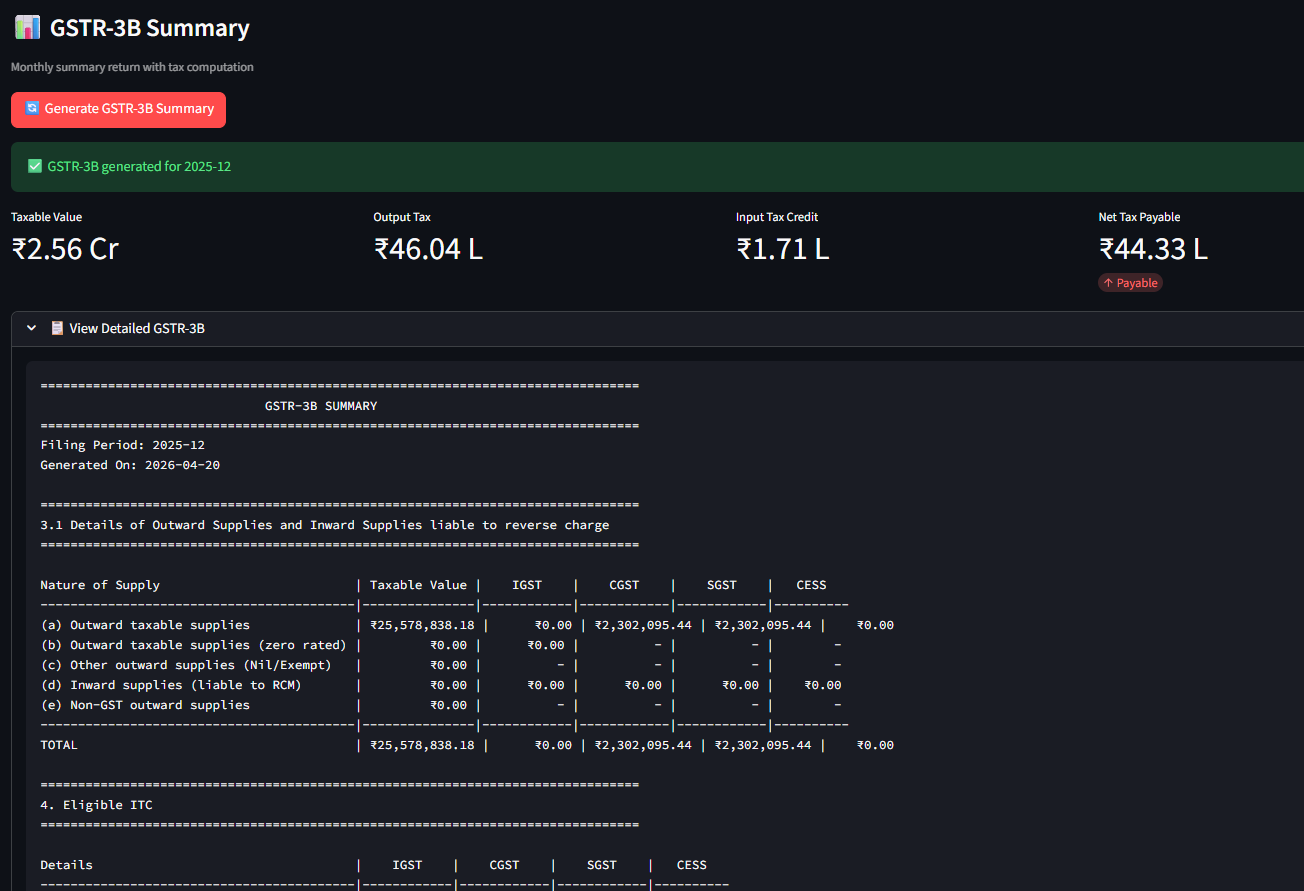Click the GSTR-3B Summary page title
Viewport: 1304px width, 891px height.
point(150,28)
